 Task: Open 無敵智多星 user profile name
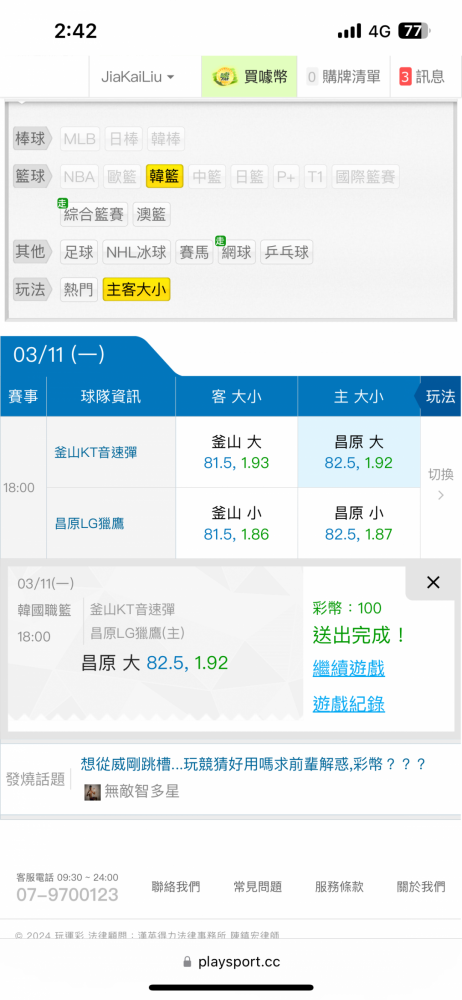pos(142,792)
